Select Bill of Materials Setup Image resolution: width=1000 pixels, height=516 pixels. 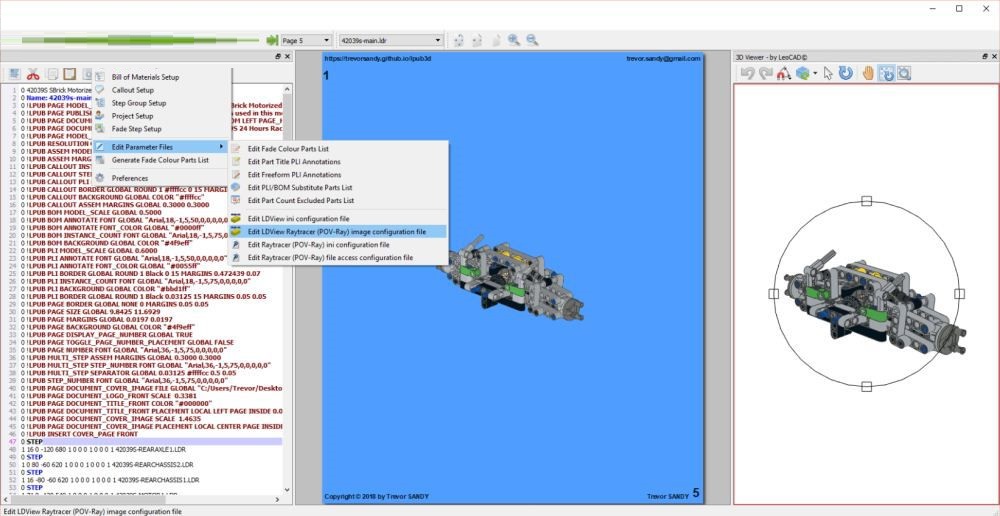145,77
